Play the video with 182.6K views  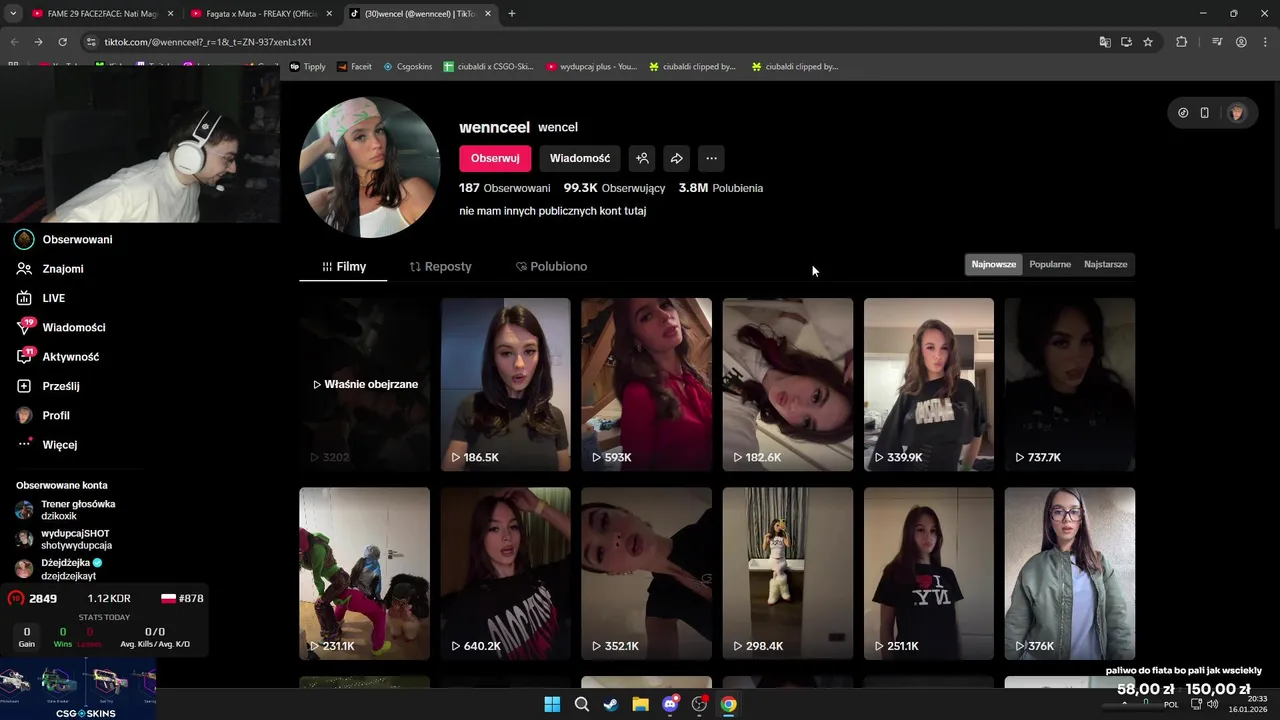pyautogui.click(x=788, y=384)
